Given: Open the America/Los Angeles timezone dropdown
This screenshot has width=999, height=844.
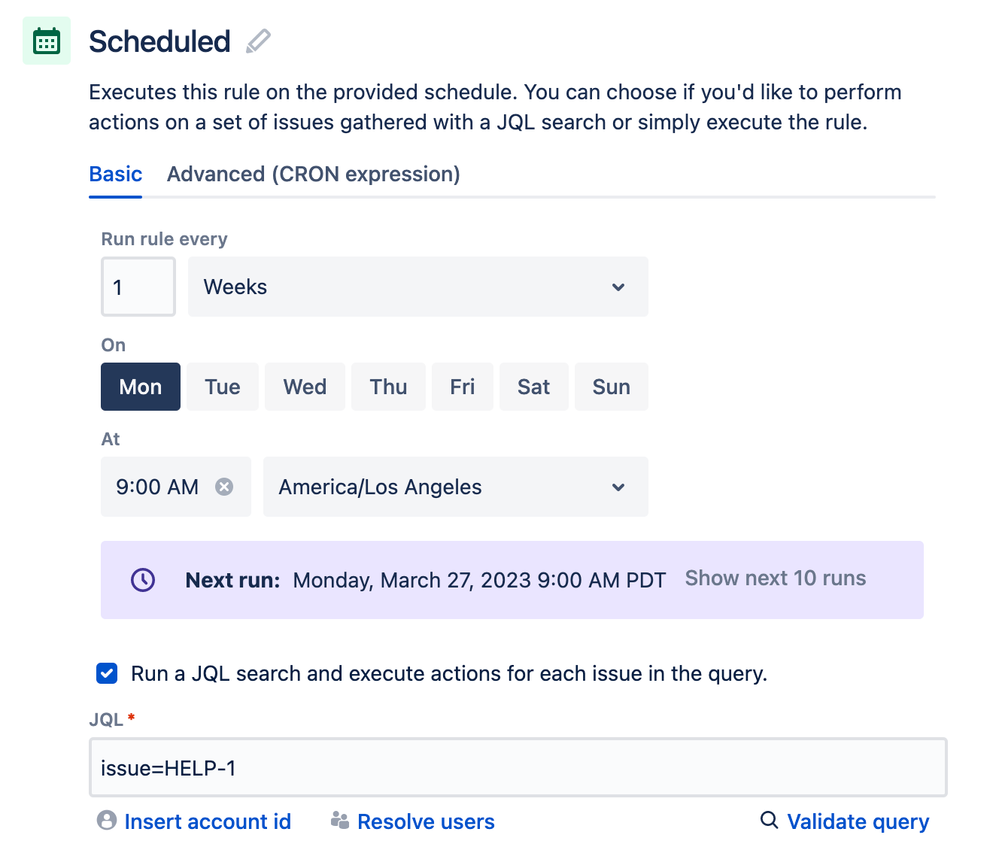Looking at the screenshot, I should click(456, 487).
